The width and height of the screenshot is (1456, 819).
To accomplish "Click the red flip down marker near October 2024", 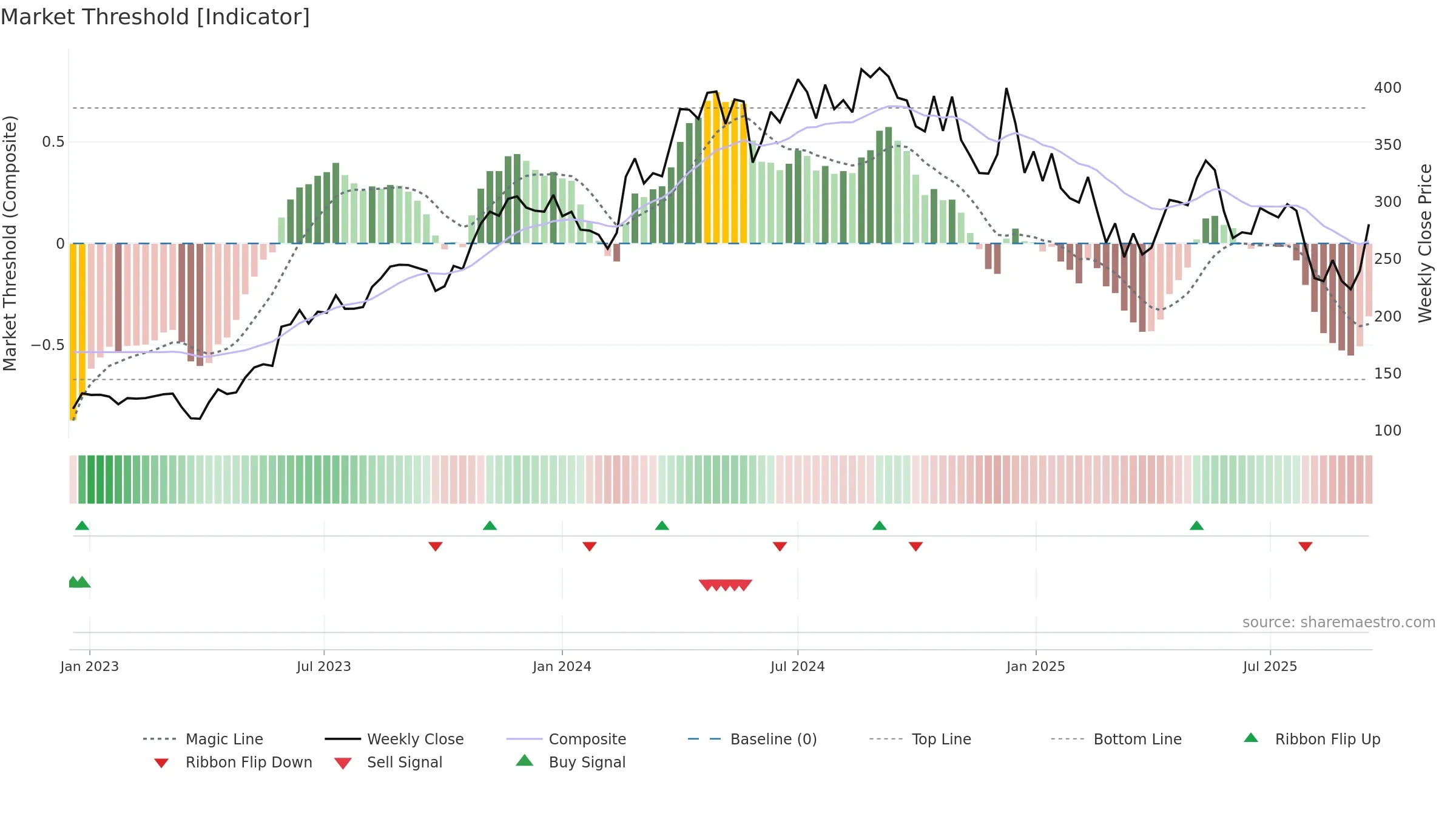I will 916,547.
